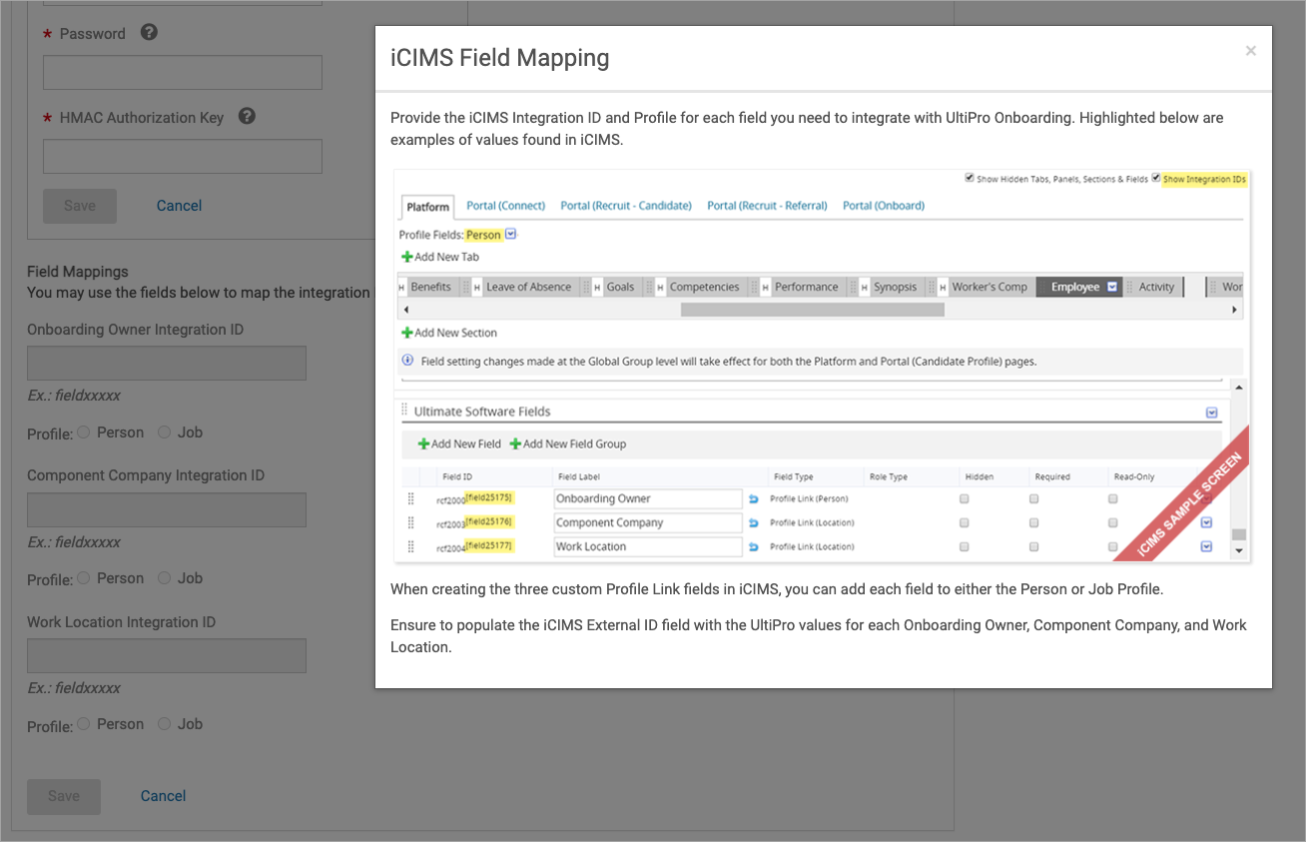1306x842 pixels.
Task: Focus the Password input field
Action: coord(182,72)
